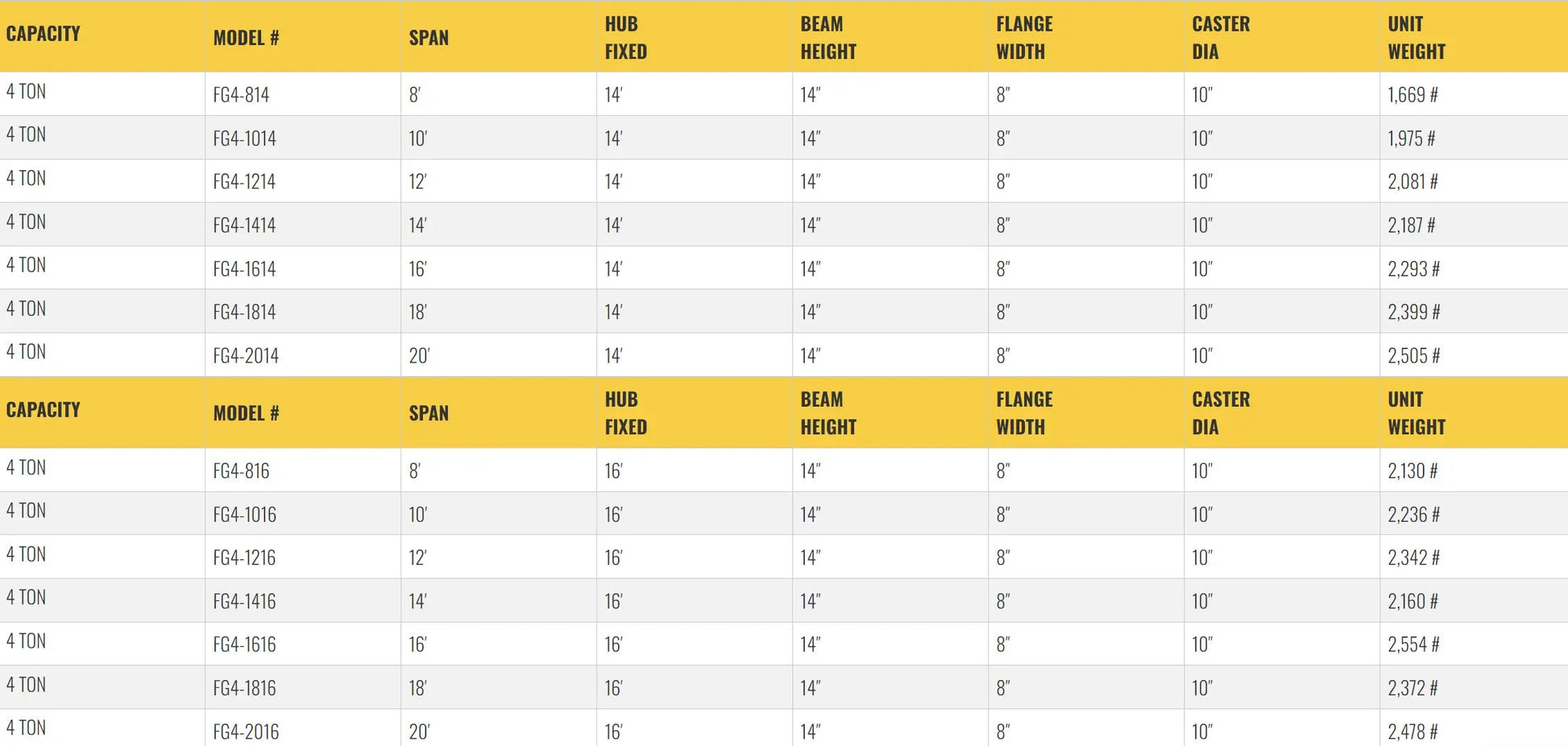Select the 2,130 # weight value

click(x=1412, y=471)
